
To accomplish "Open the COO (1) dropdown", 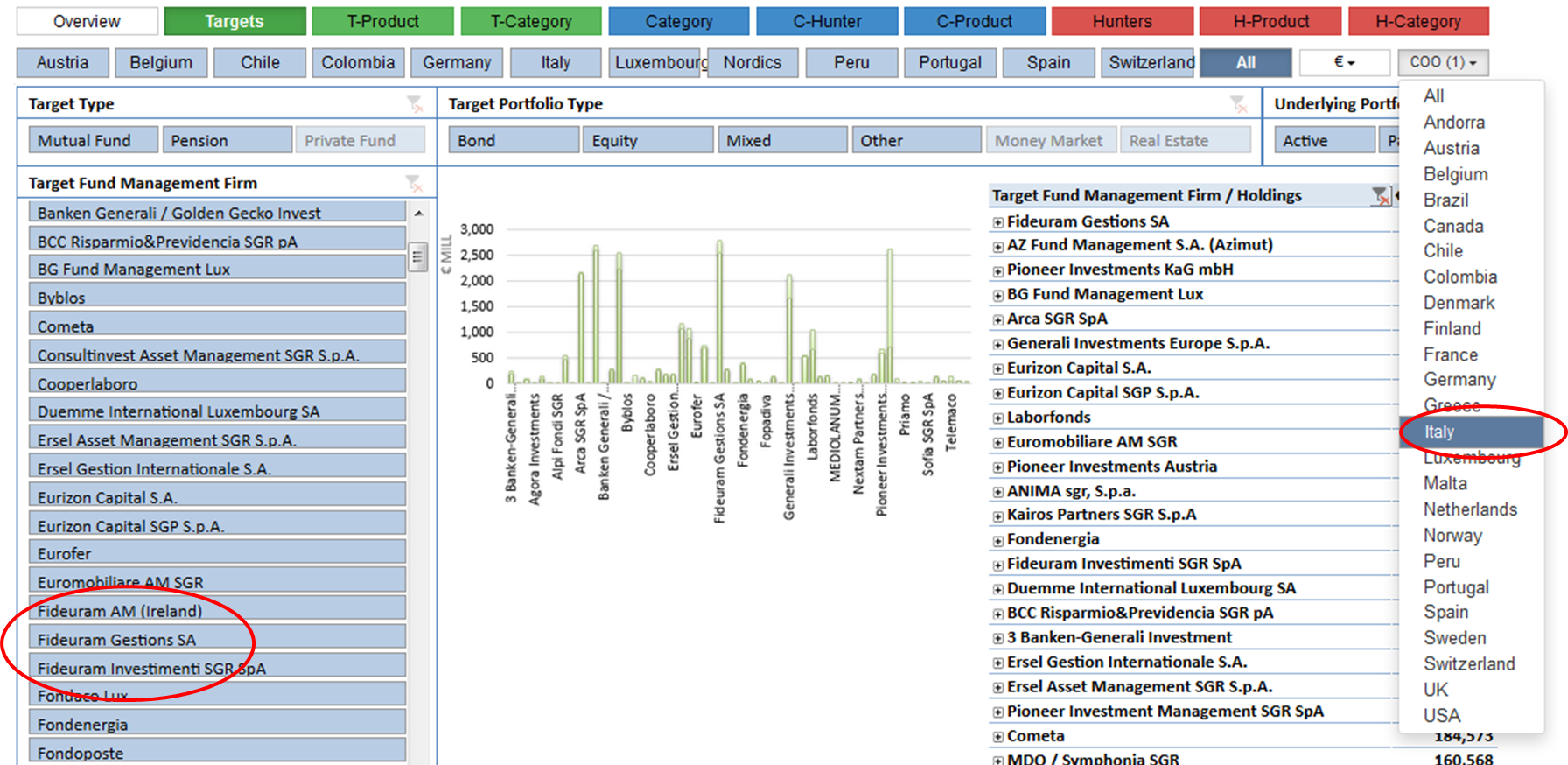I will pyautogui.click(x=1443, y=62).
